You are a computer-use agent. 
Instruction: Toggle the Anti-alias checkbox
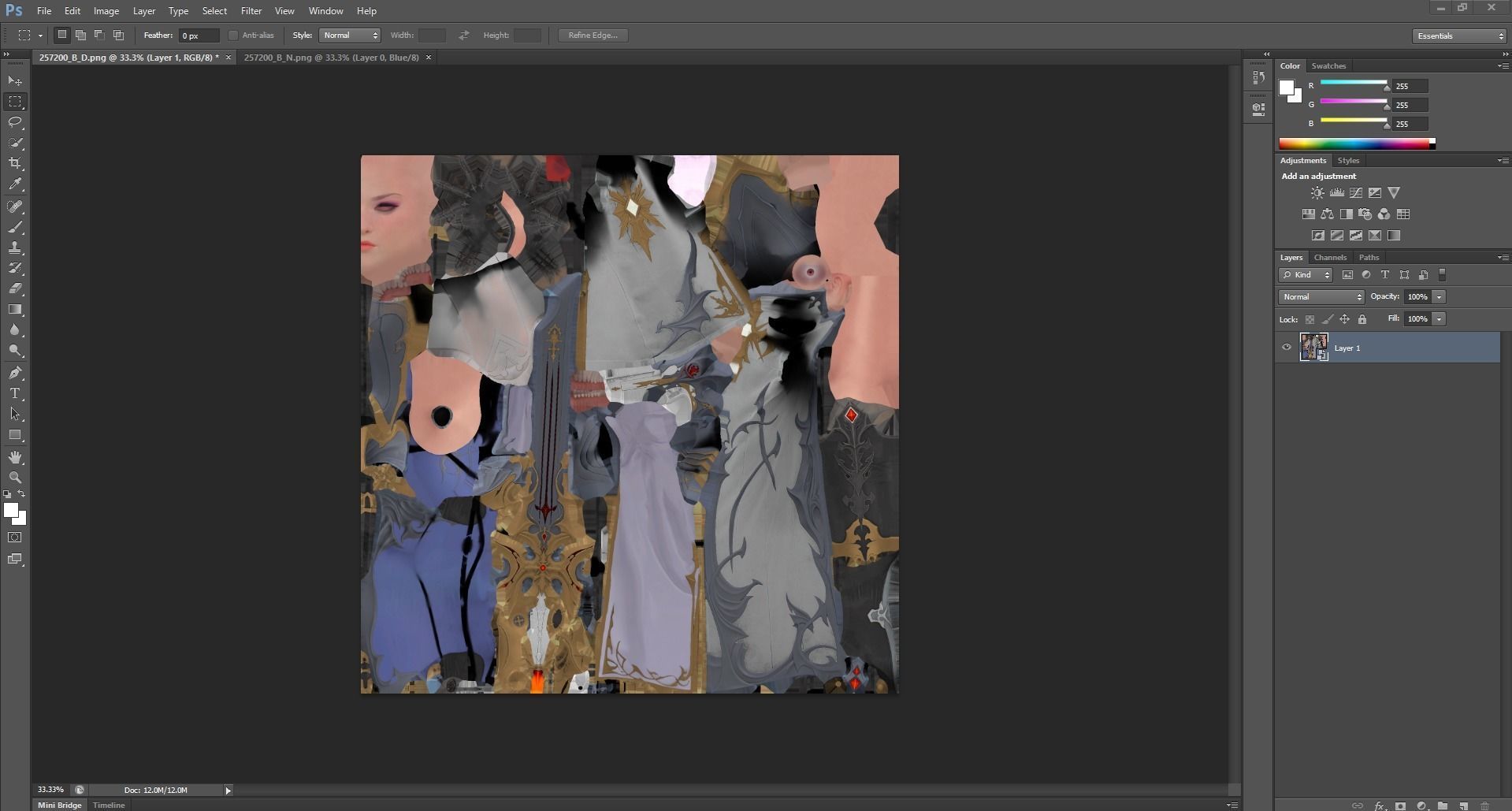[x=233, y=35]
